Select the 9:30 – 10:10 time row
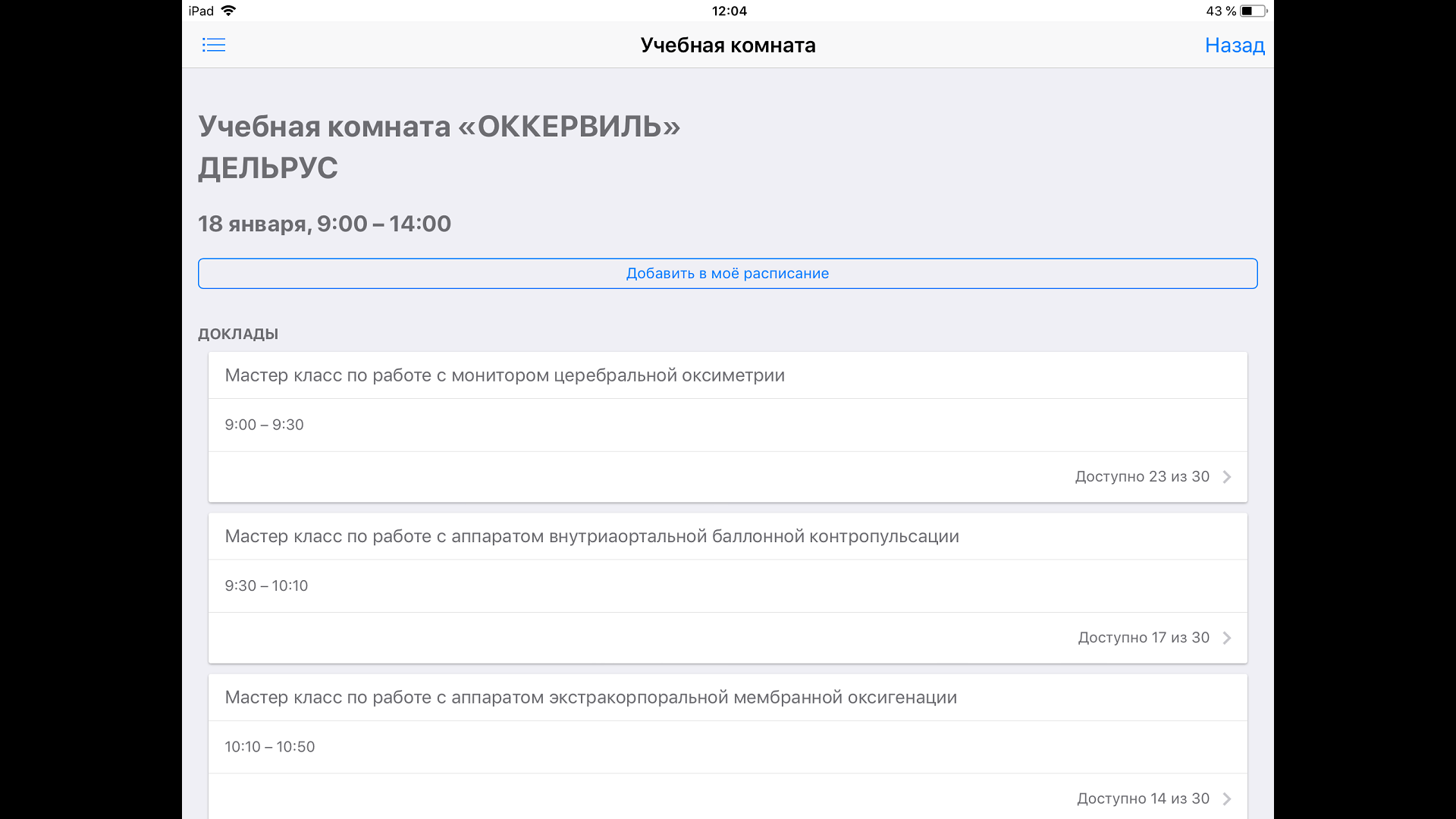The image size is (1456, 819). point(266,585)
